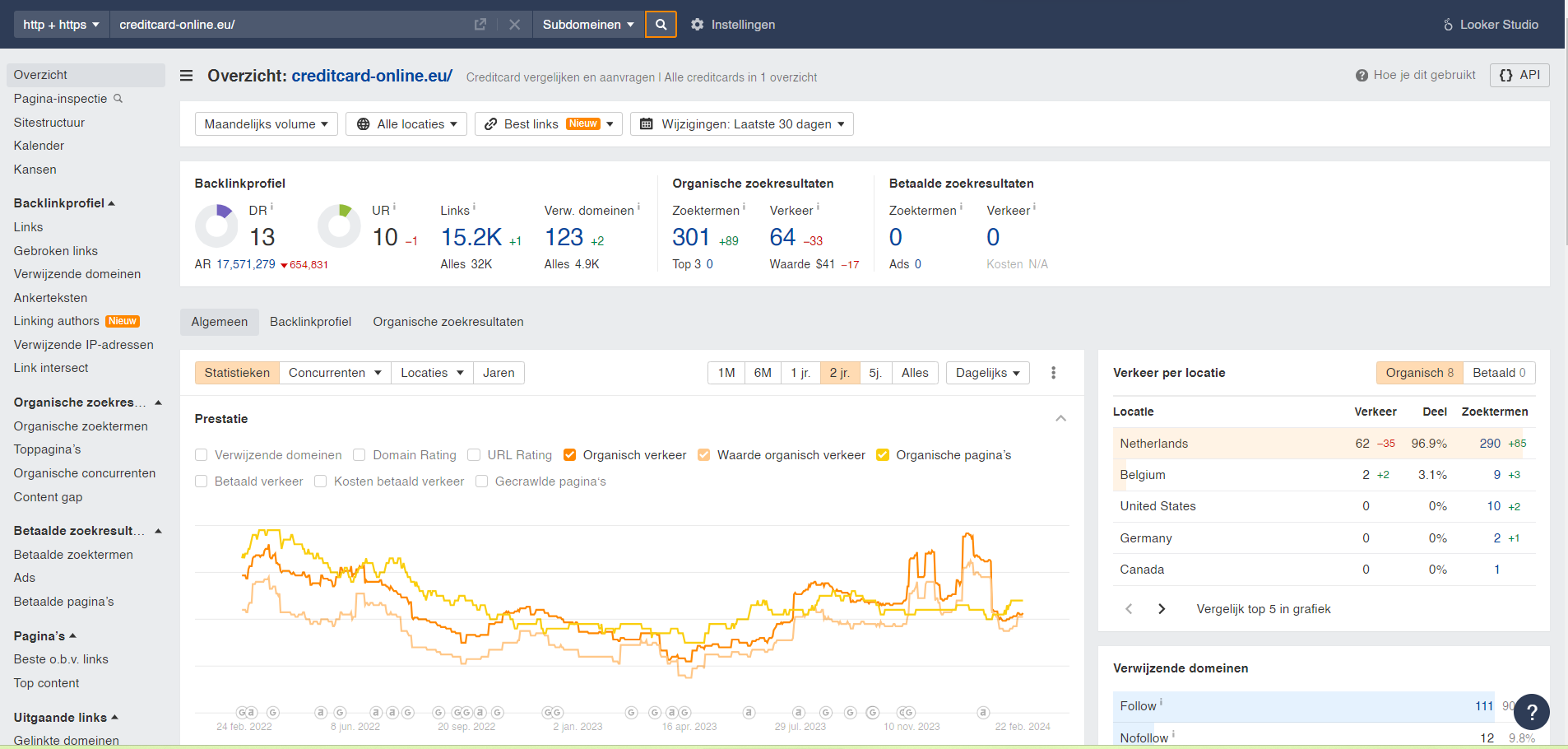1568x749 pixels.
Task: Collapse the Prestatie section chevron
Action: [x=1061, y=419]
